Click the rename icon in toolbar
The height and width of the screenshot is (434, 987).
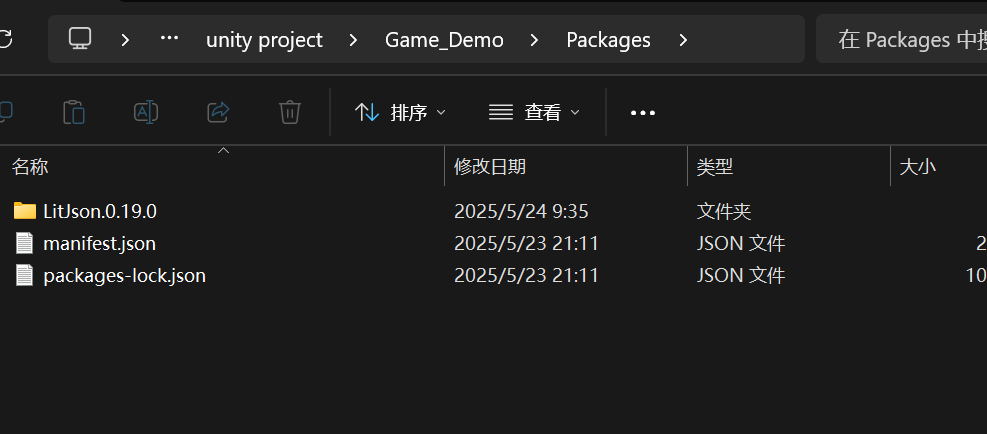tap(146, 112)
